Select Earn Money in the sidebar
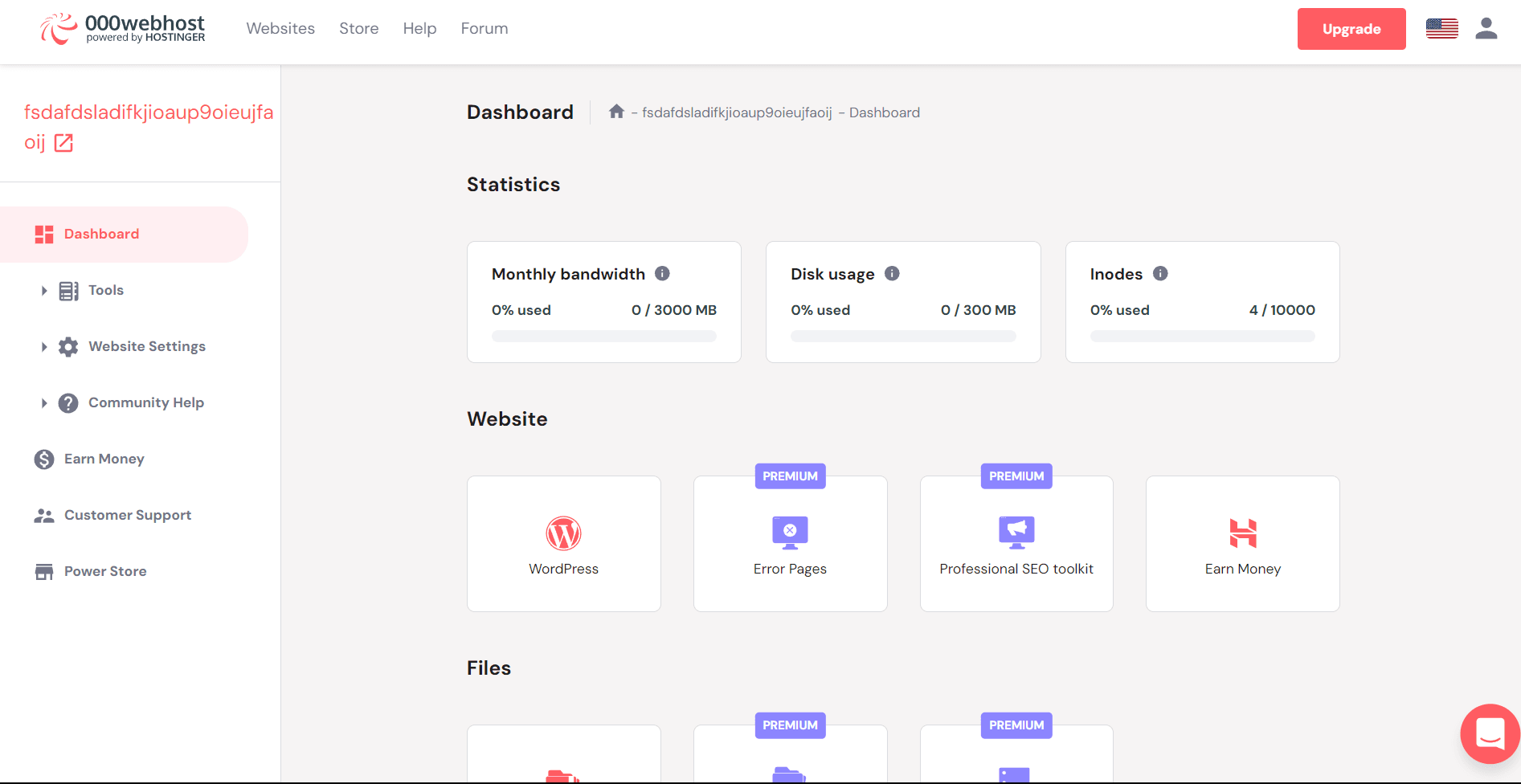This screenshot has height=784, width=1521. tap(104, 459)
